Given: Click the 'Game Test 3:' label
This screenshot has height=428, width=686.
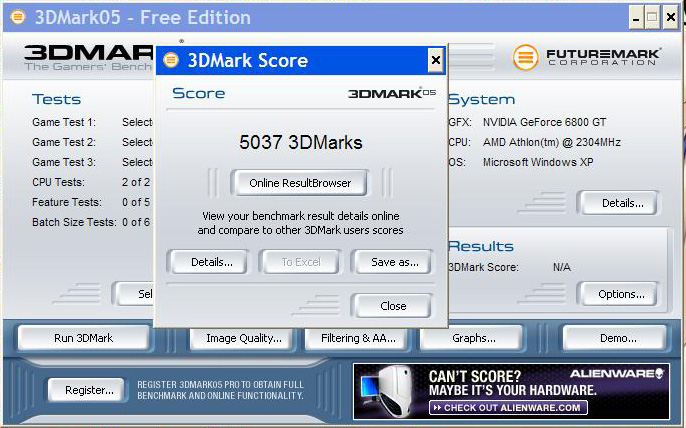Looking at the screenshot, I should [x=64, y=162].
